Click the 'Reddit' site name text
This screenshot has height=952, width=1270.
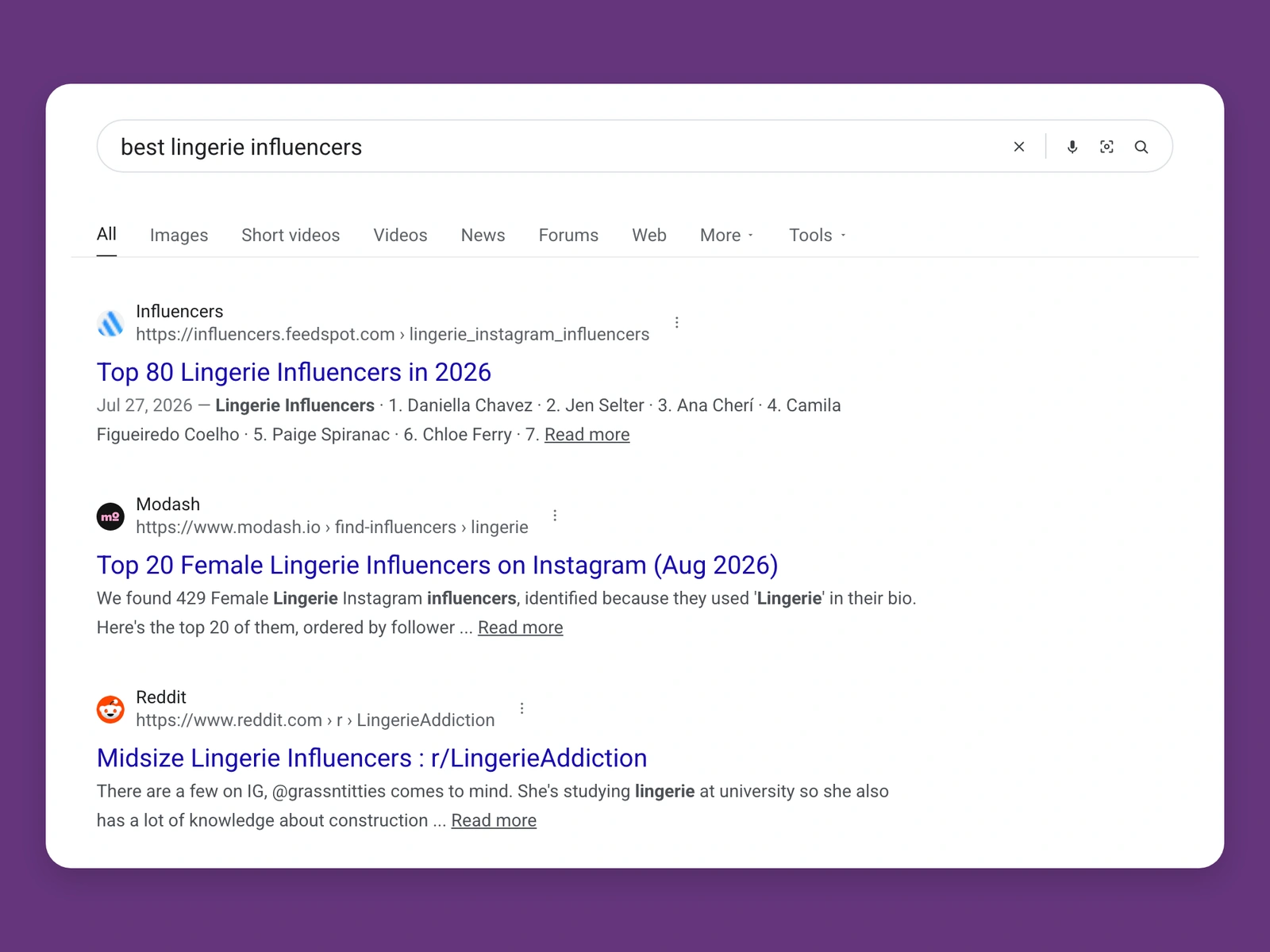pos(161,697)
